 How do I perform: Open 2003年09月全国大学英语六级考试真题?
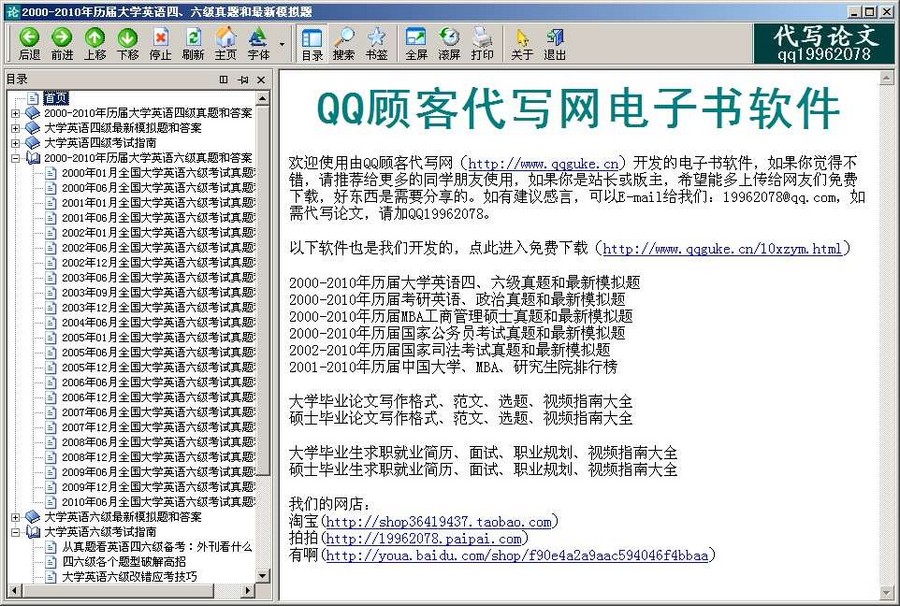click(x=158, y=292)
